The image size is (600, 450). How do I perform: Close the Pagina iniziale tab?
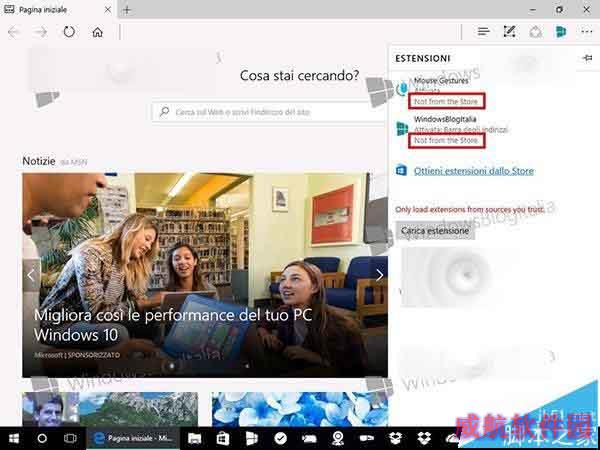pos(108,10)
